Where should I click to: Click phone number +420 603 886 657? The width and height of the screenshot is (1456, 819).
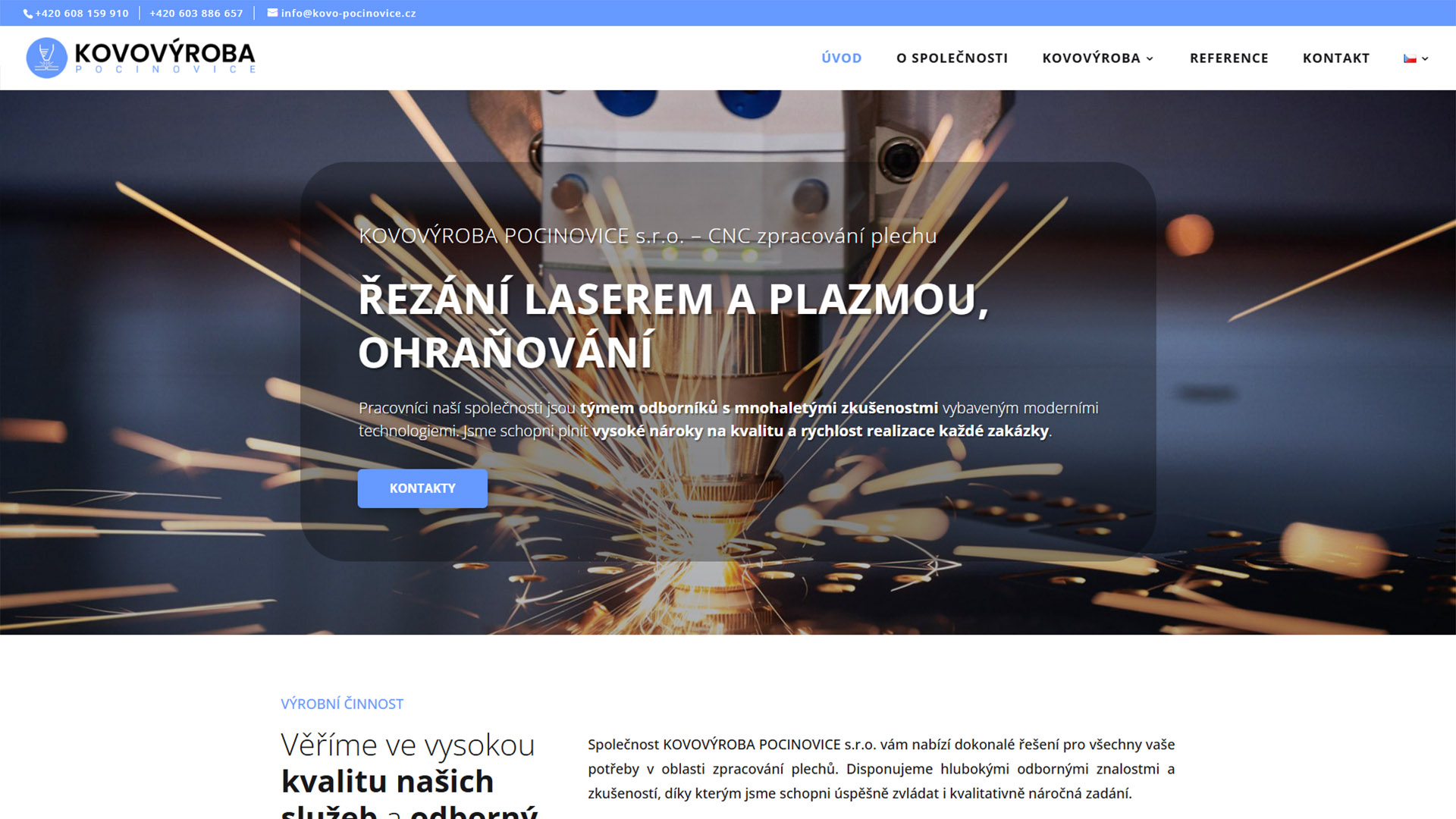click(196, 13)
